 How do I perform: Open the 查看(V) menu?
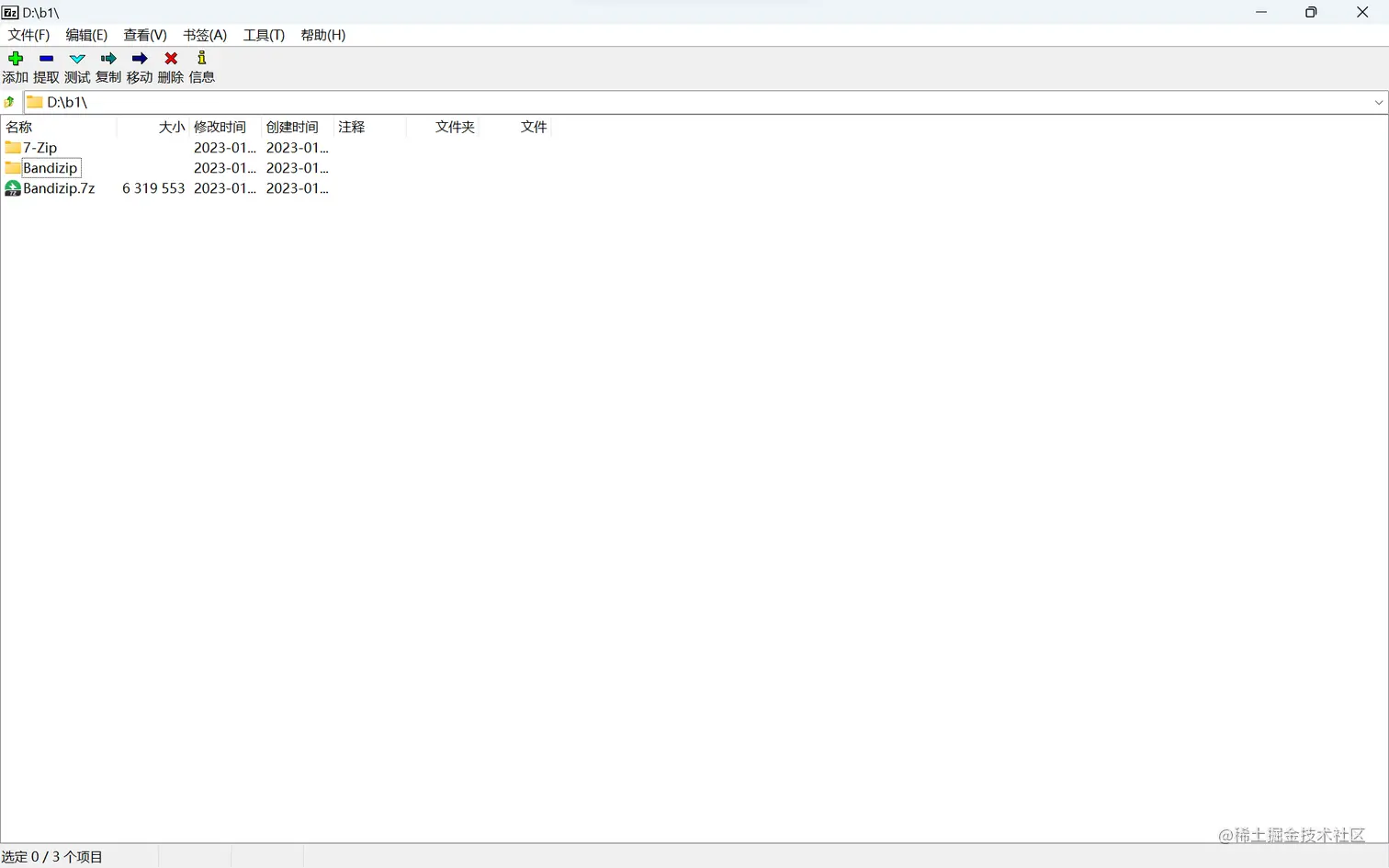(145, 35)
